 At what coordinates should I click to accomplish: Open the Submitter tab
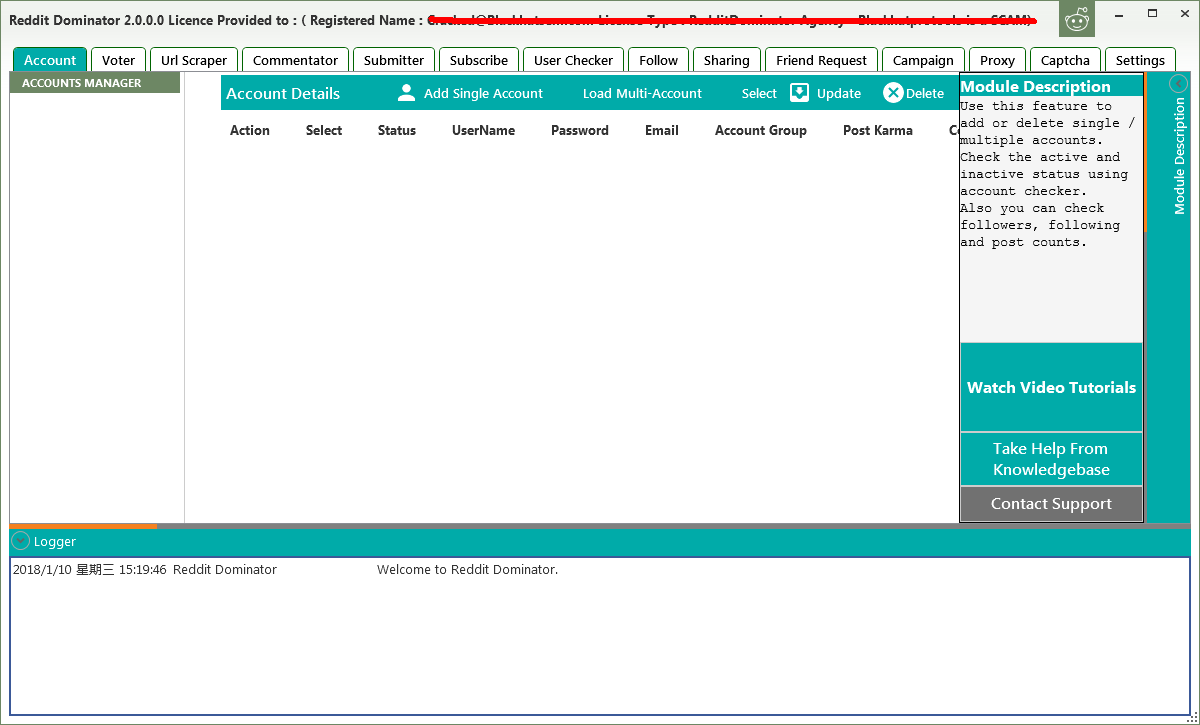click(394, 60)
